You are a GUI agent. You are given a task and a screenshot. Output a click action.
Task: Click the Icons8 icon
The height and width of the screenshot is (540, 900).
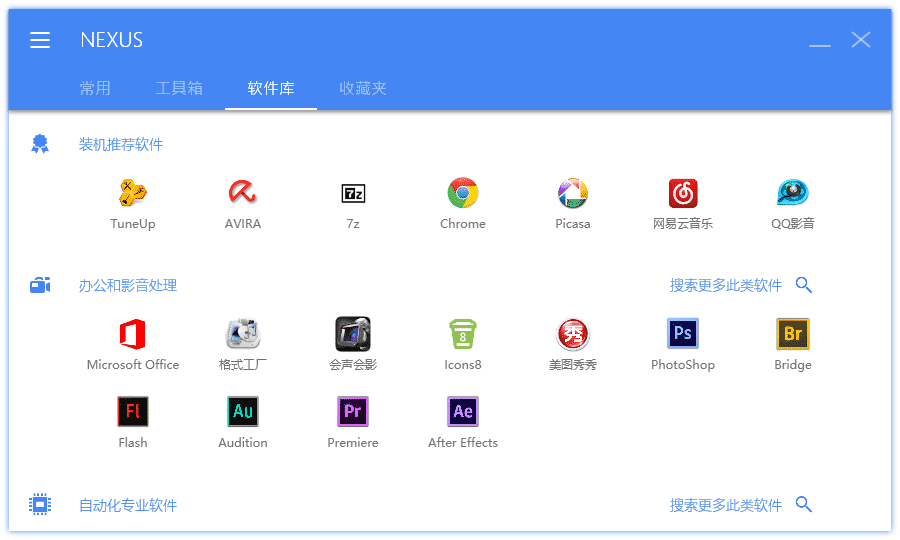coord(463,334)
